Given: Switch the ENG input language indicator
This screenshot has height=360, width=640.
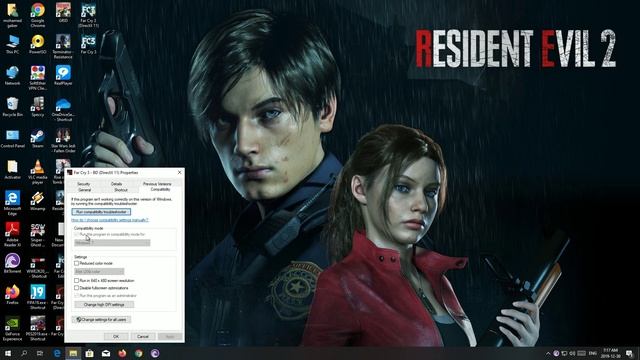Looking at the screenshot, I should tap(593, 353).
